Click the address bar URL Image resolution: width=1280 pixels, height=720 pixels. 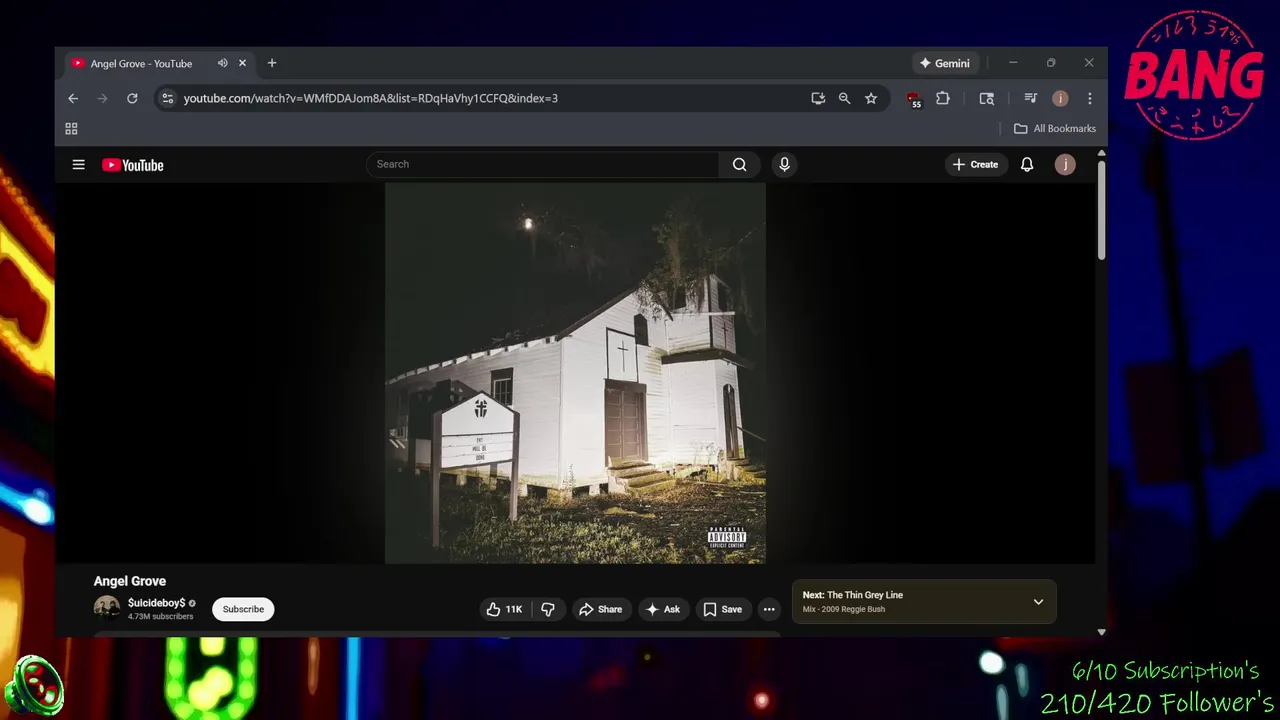point(371,98)
